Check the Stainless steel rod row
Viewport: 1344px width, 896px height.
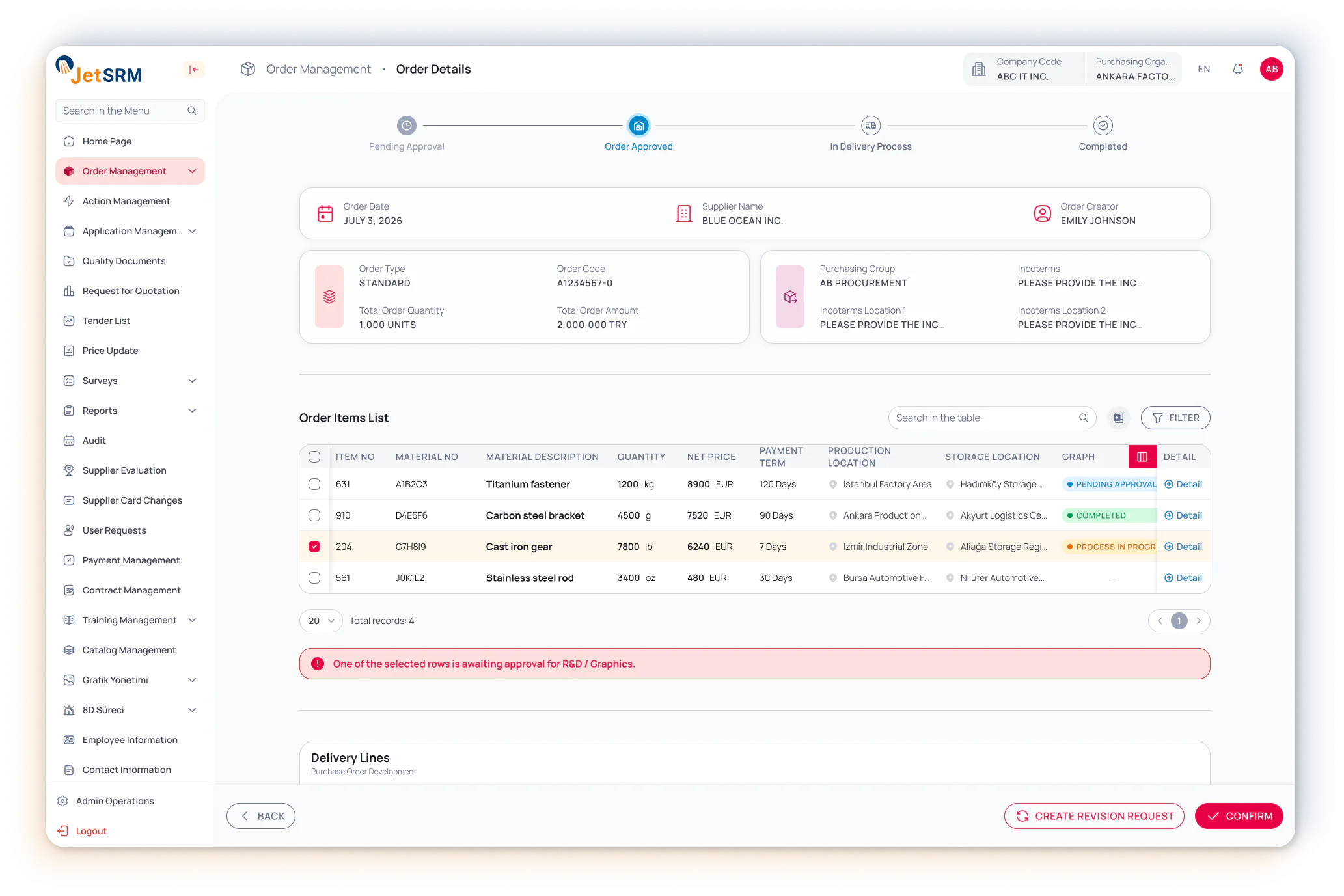[314, 578]
